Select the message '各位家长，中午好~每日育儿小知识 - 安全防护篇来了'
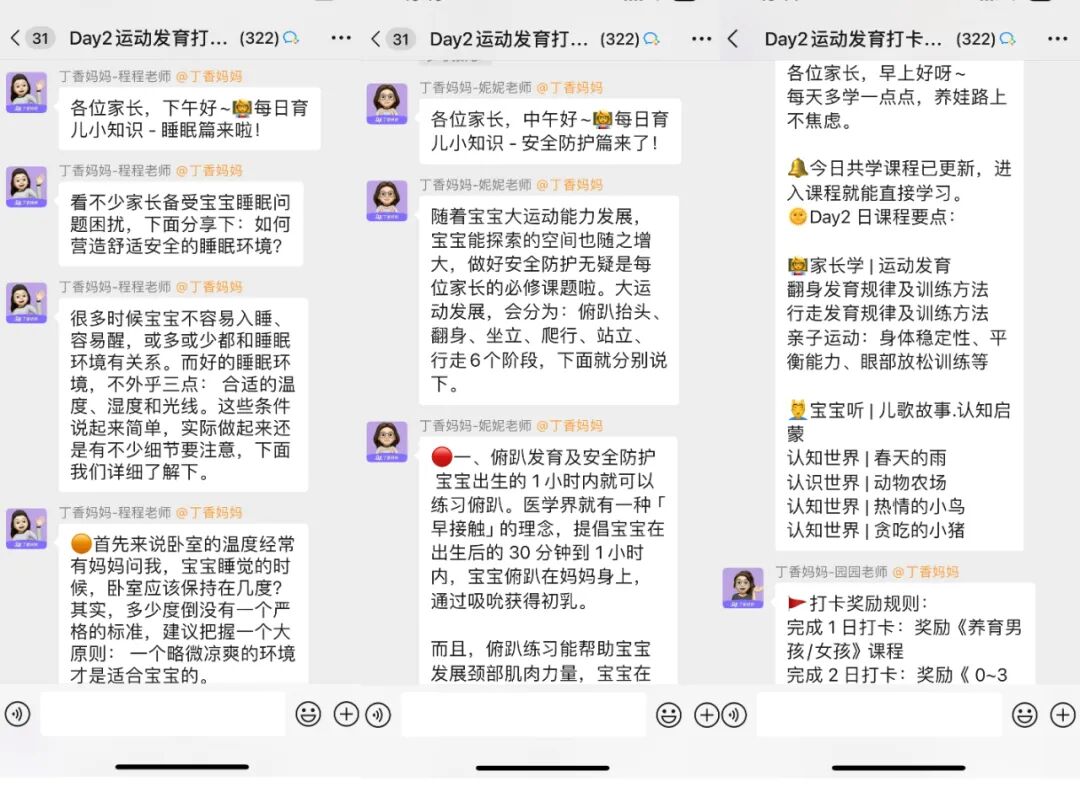1080x809 pixels. tap(550, 131)
